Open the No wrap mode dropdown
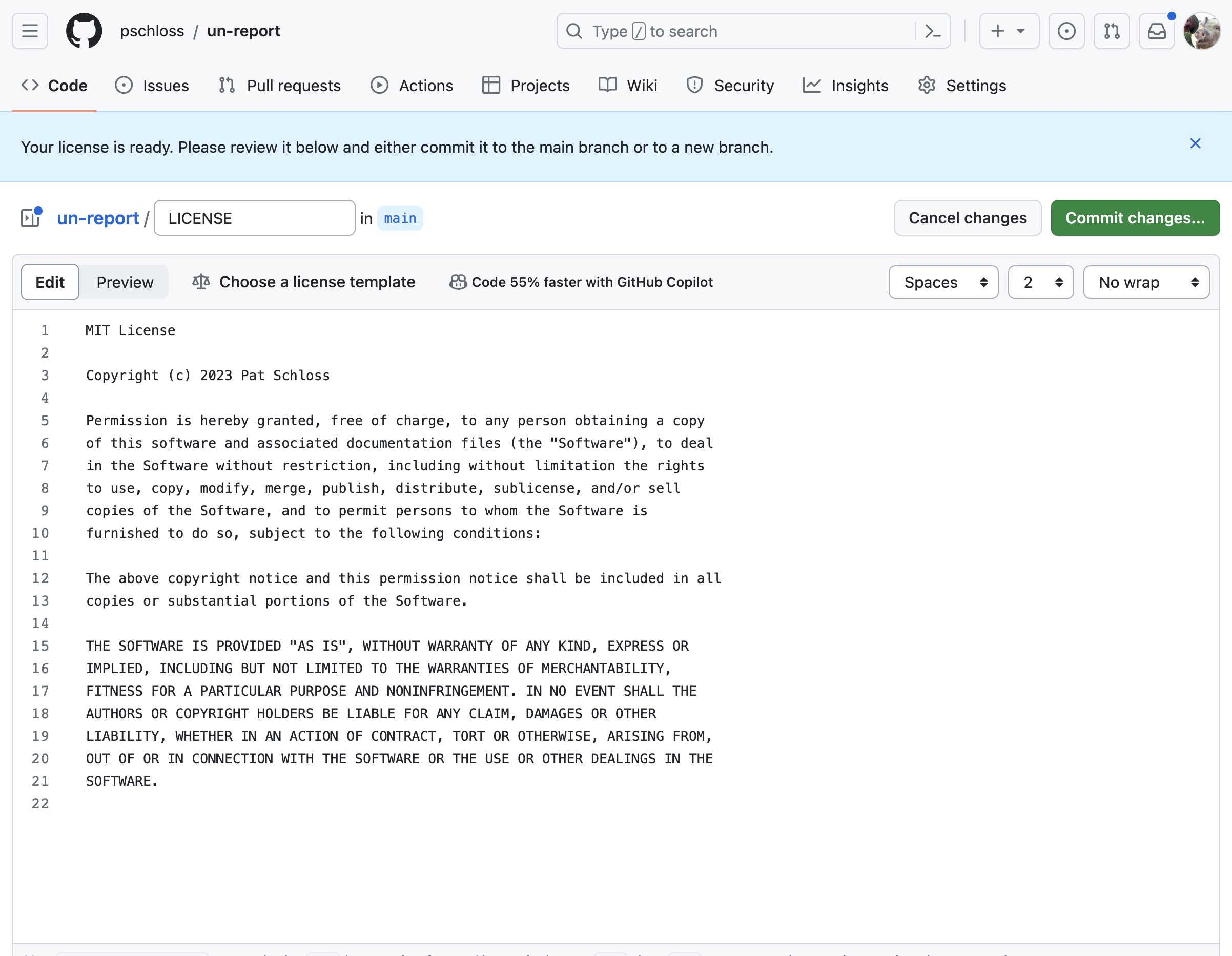The width and height of the screenshot is (1232, 956). click(x=1146, y=282)
